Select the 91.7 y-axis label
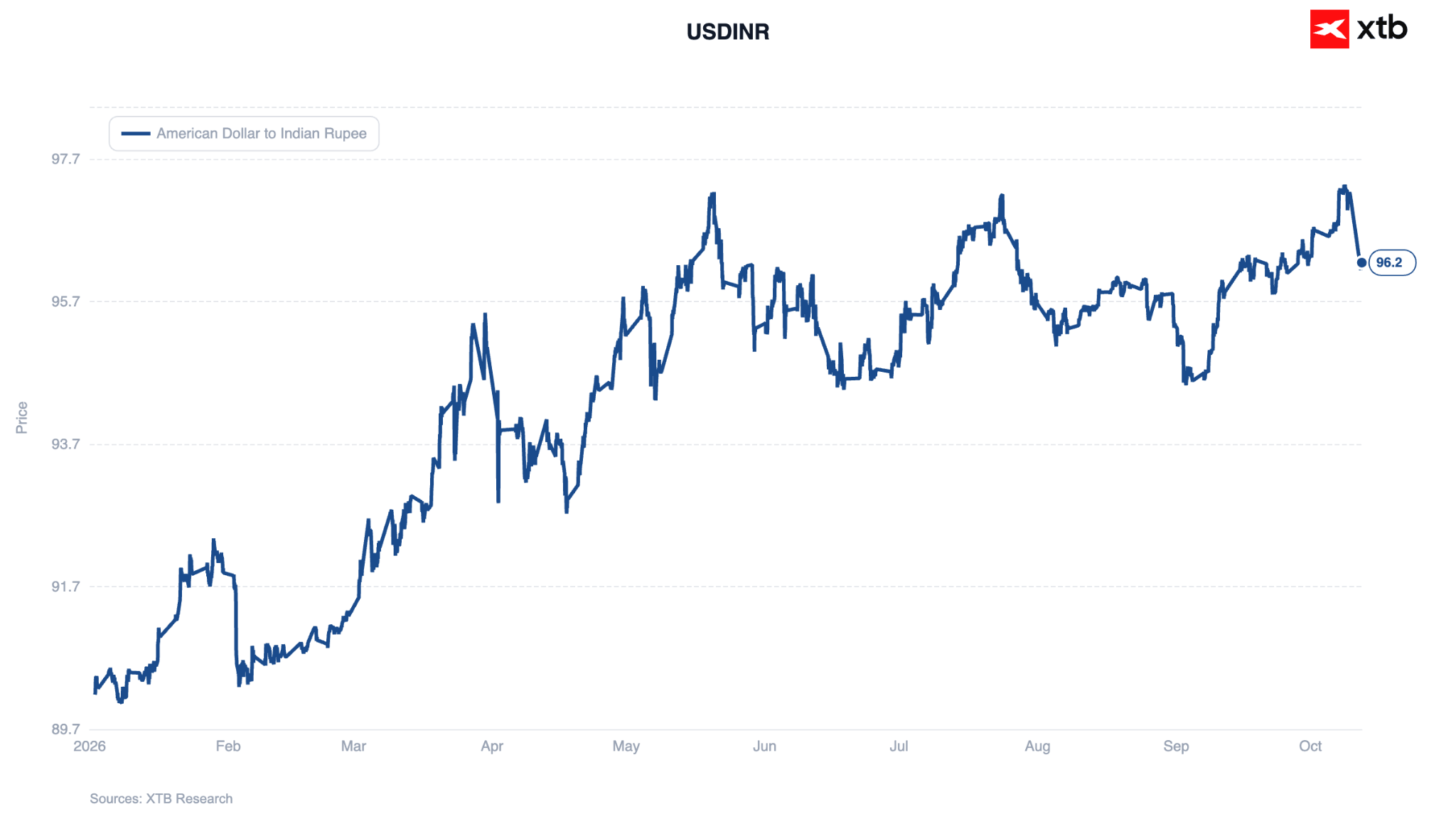1456x819 pixels. [65, 587]
